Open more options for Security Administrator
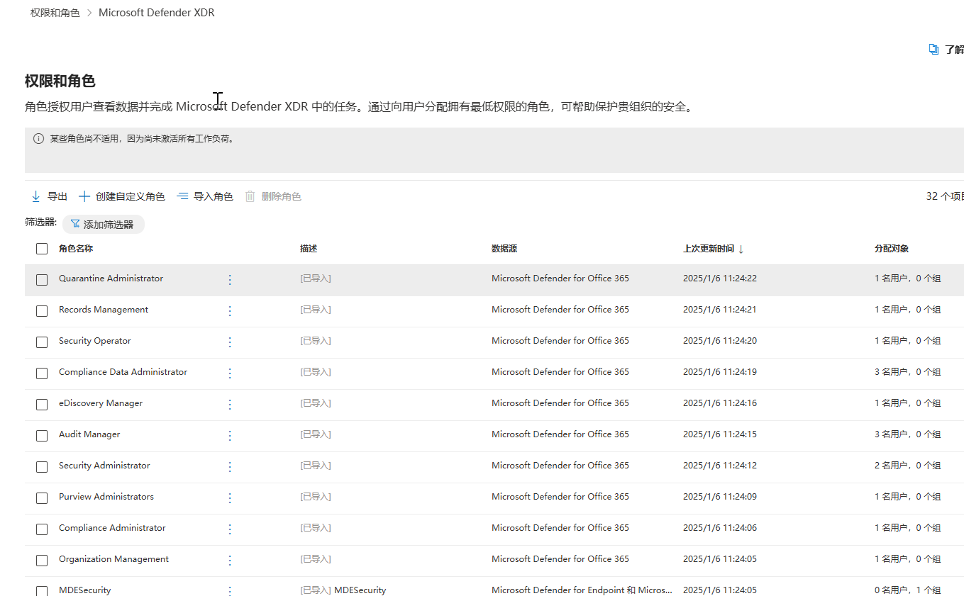 [230, 467]
